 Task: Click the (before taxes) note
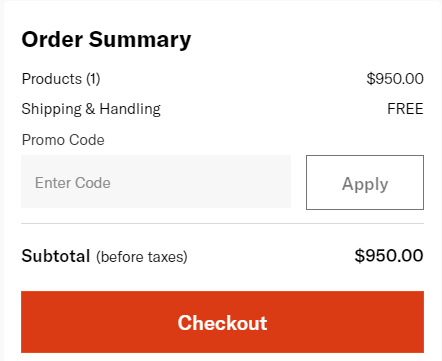click(x=142, y=257)
